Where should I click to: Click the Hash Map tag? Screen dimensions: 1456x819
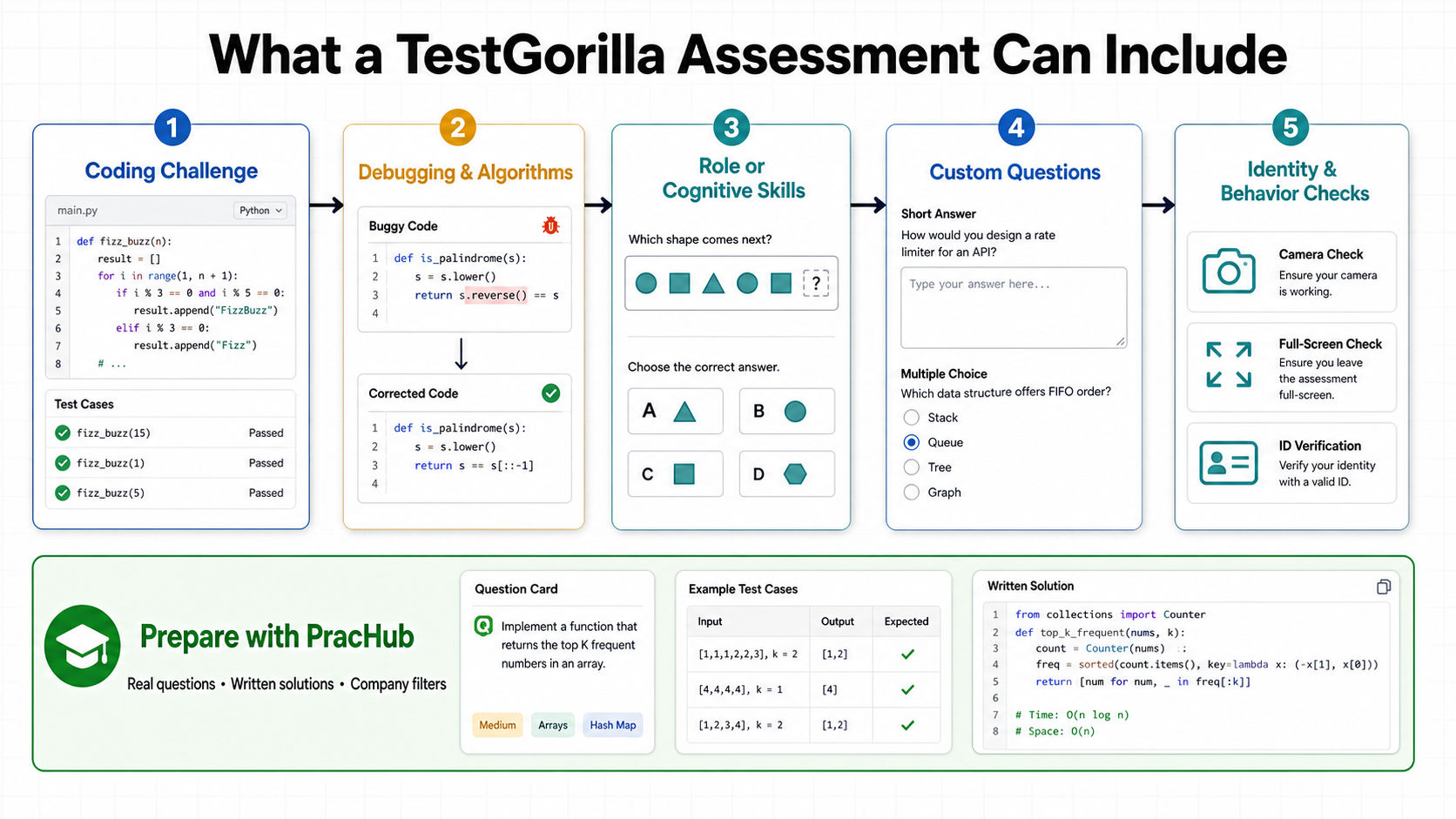(x=613, y=725)
